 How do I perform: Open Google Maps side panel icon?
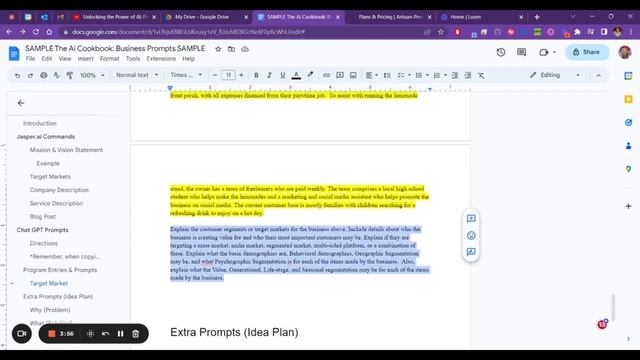click(629, 169)
